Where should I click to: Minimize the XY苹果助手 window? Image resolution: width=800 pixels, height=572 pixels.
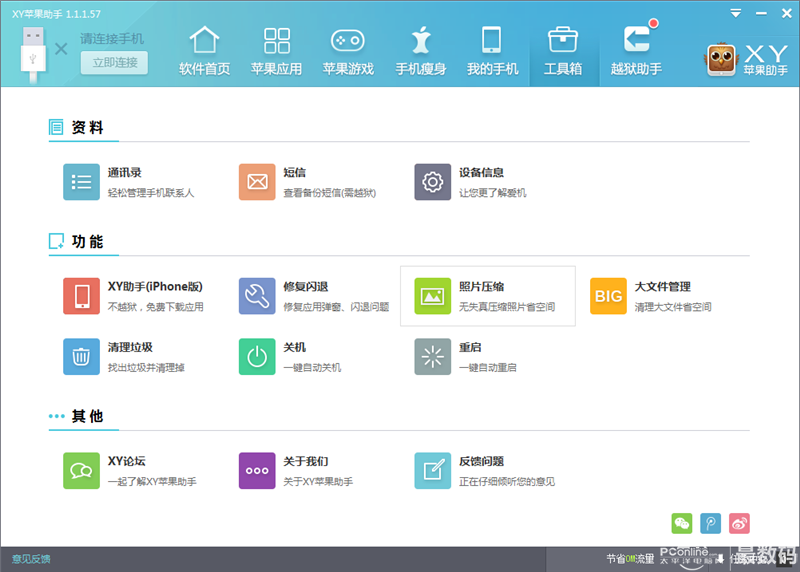tap(761, 14)
